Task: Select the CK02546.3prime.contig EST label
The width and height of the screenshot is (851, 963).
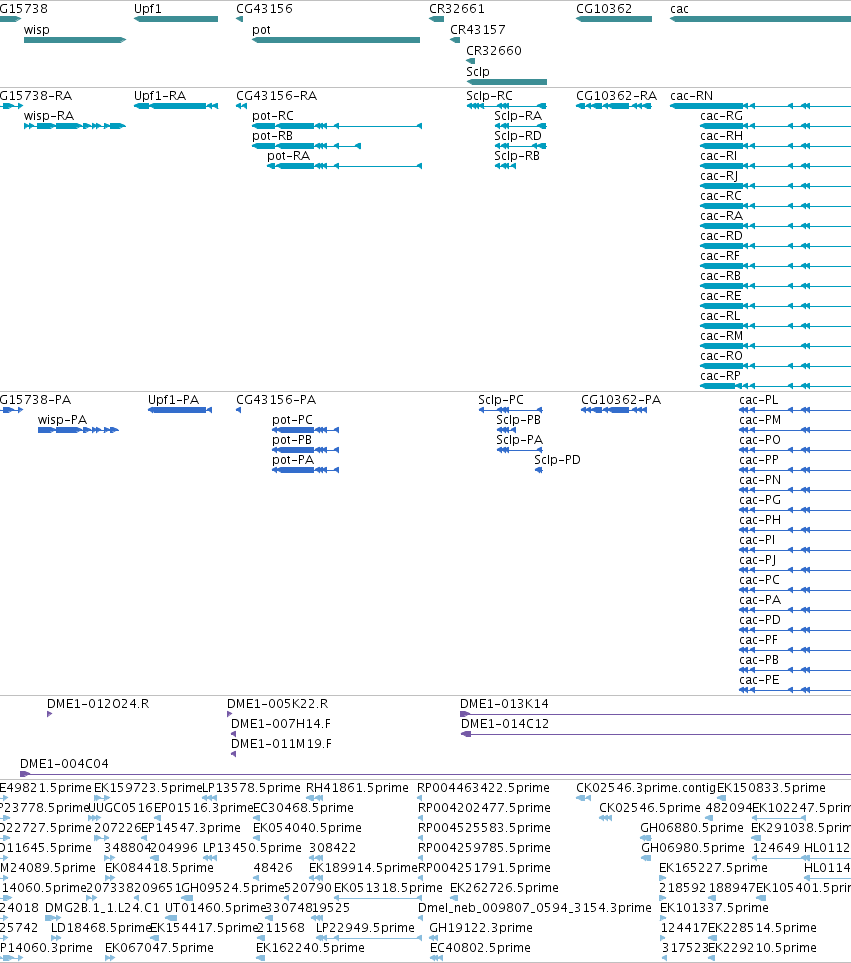Action: click(645, 787)
